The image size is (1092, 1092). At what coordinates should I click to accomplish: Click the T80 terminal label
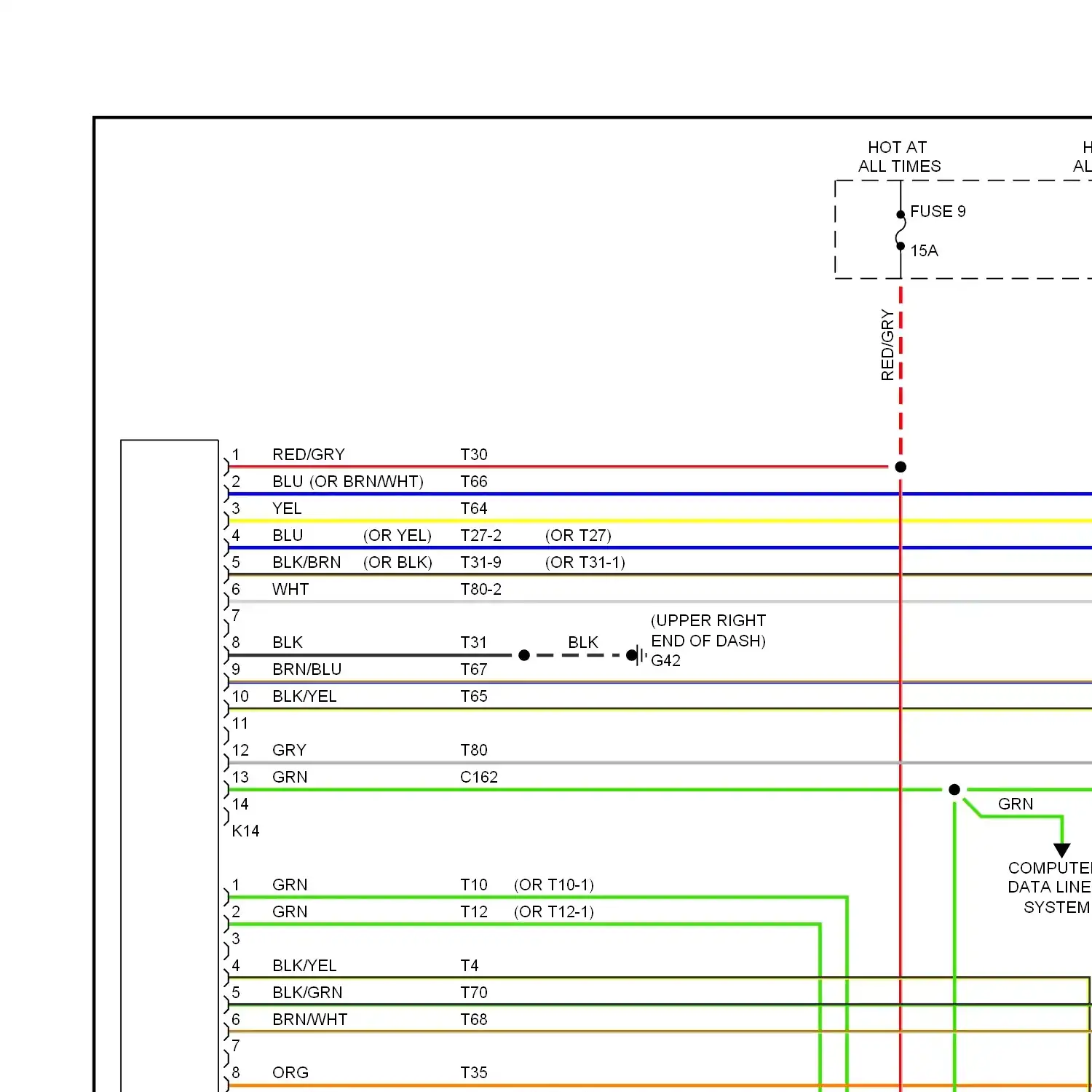point(473,750)
